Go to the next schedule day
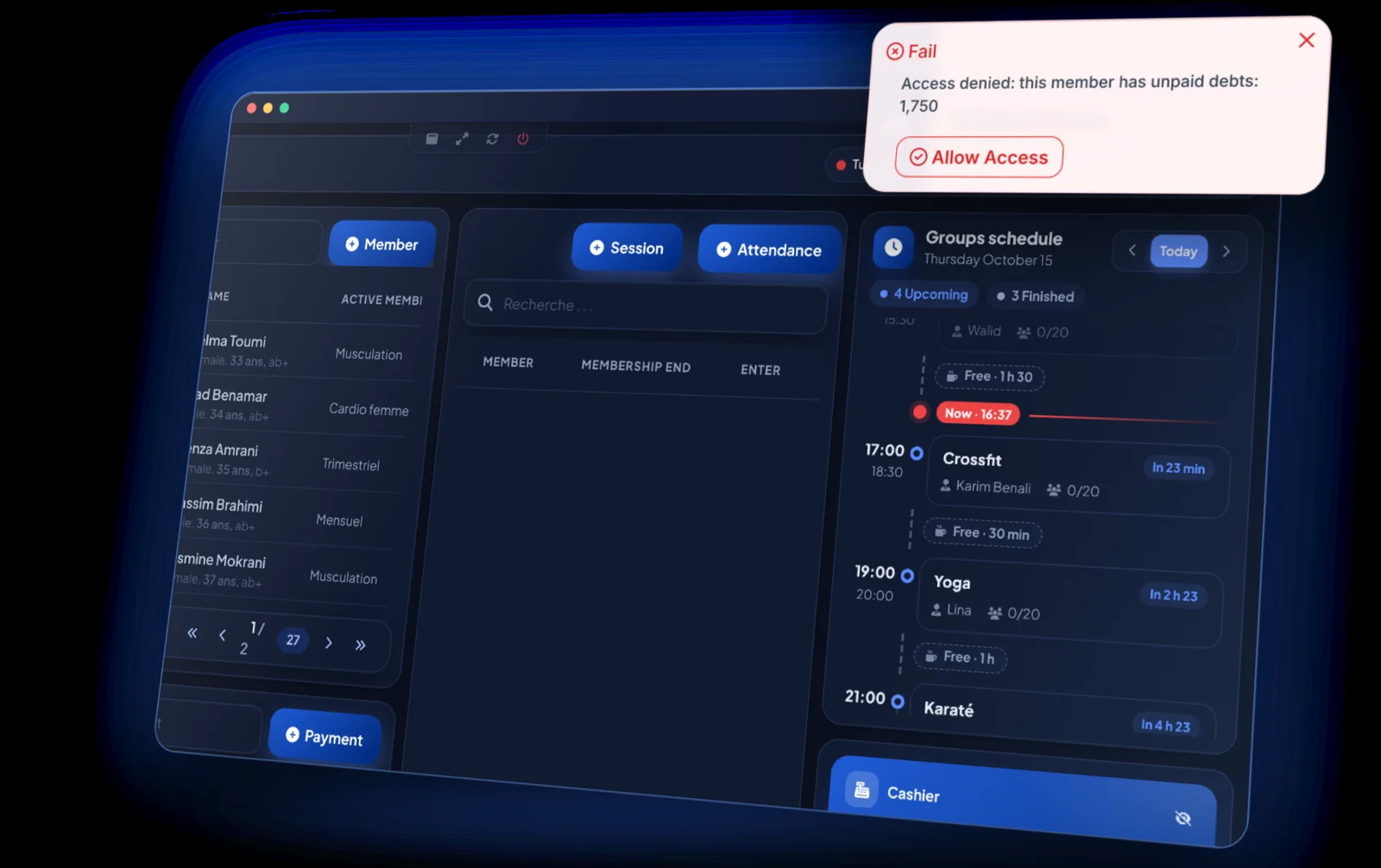The height and width of the screenshot is (868, 1381). pos(1226,252)
